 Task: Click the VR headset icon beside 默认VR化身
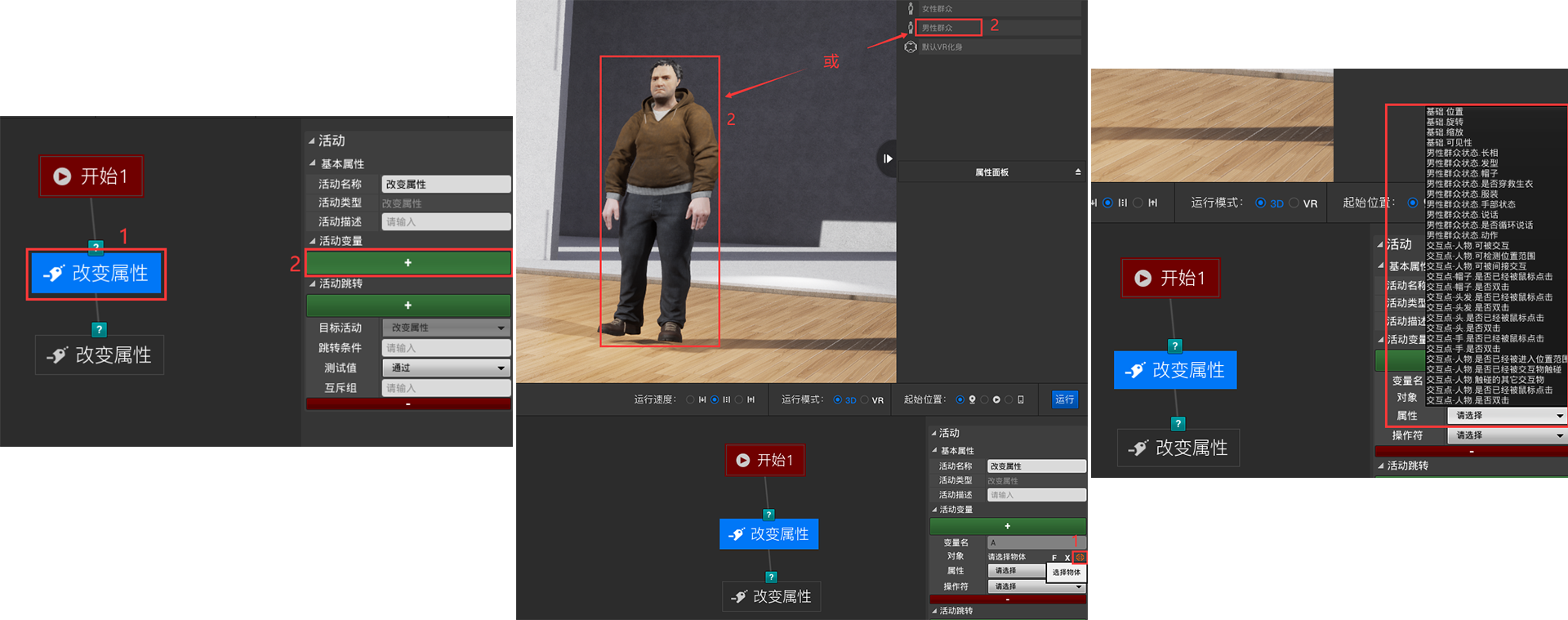911,47
